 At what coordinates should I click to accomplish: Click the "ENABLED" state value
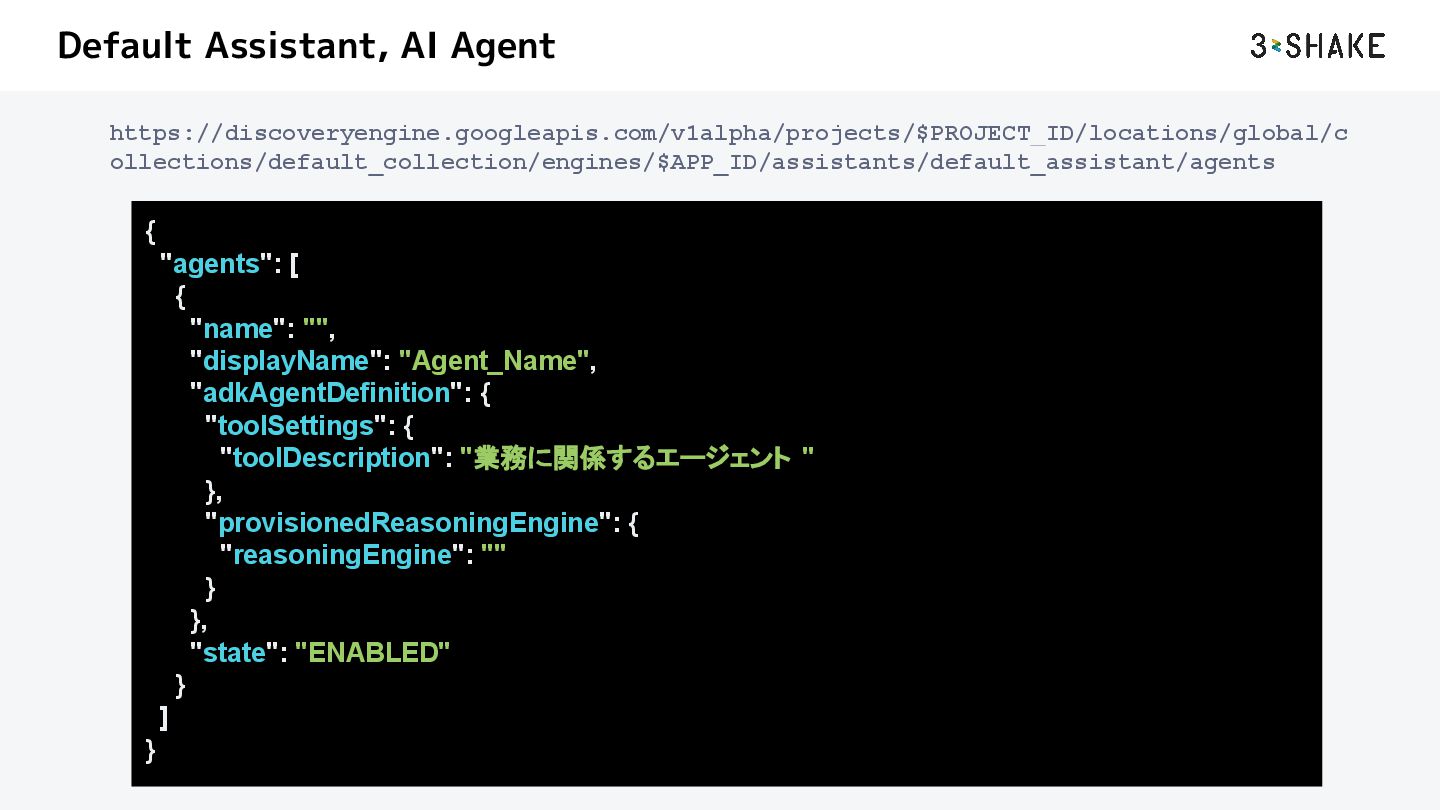click(372, 653)
